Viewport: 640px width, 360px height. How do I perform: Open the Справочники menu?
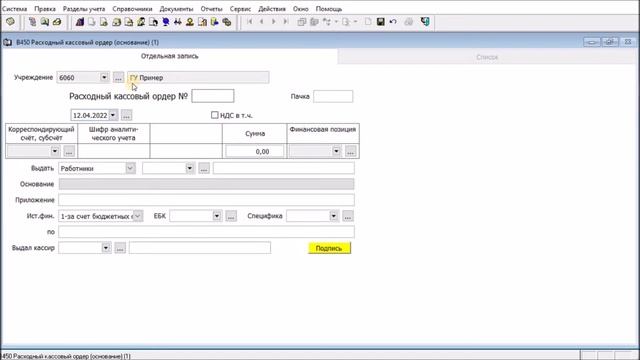tap(132, 9)
